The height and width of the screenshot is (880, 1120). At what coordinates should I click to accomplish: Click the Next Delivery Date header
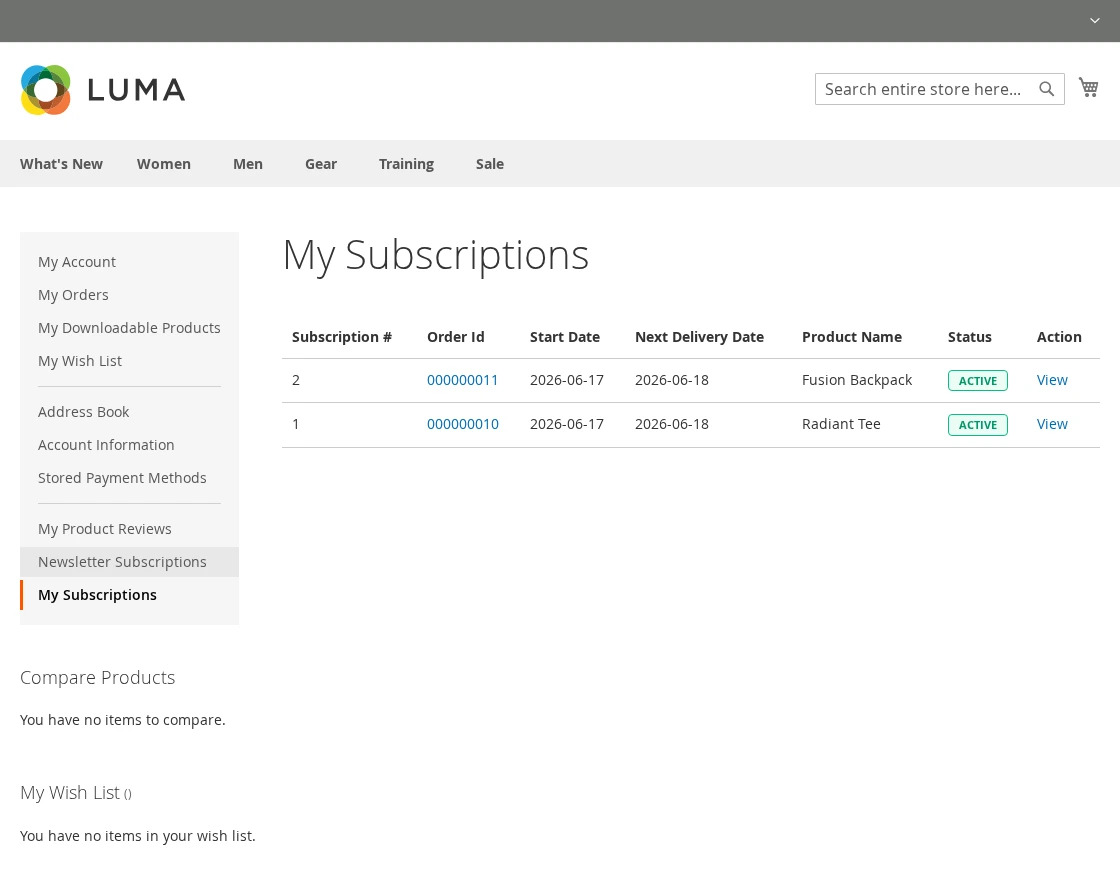[x=699, y=337]
